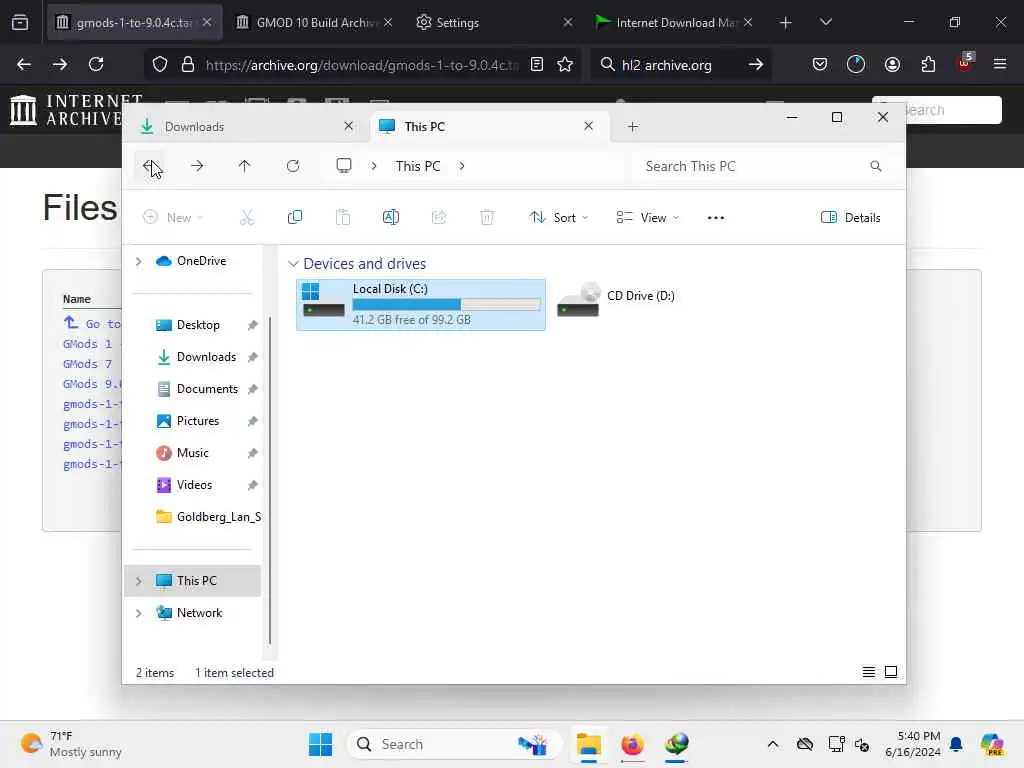Image resolution: width=1024 pixels, height=768 pixels.
Task: Toggle Firefox reader view icon
Action: 537,64
